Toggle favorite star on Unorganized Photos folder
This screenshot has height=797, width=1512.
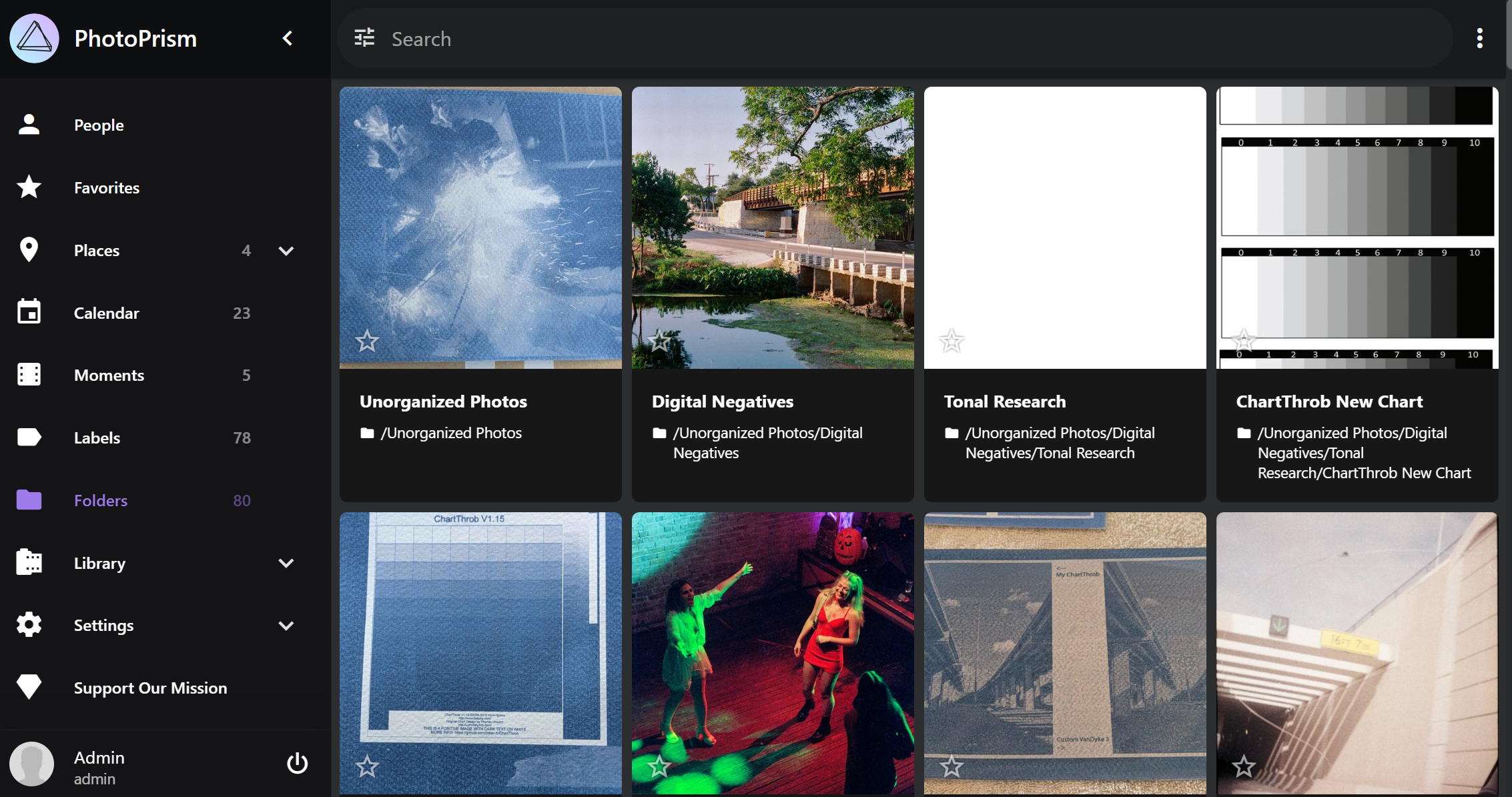click(x=367, y=341)
